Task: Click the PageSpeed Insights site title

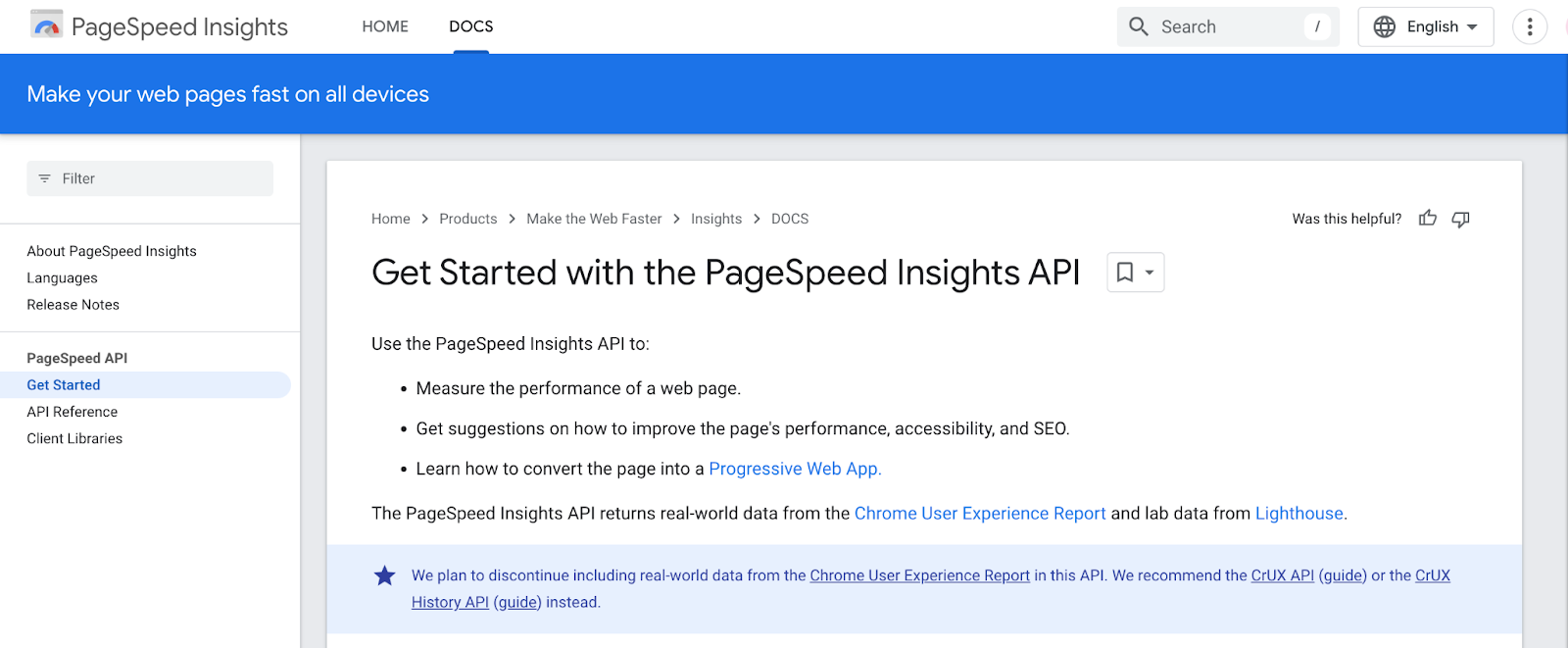Action: [179, 26]
